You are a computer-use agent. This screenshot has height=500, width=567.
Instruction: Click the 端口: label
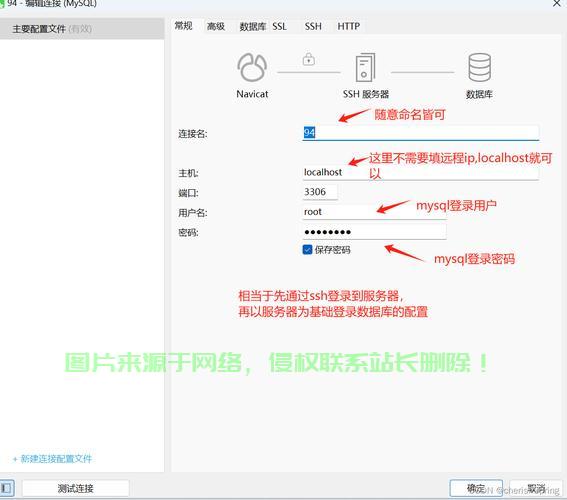[188, 193]
